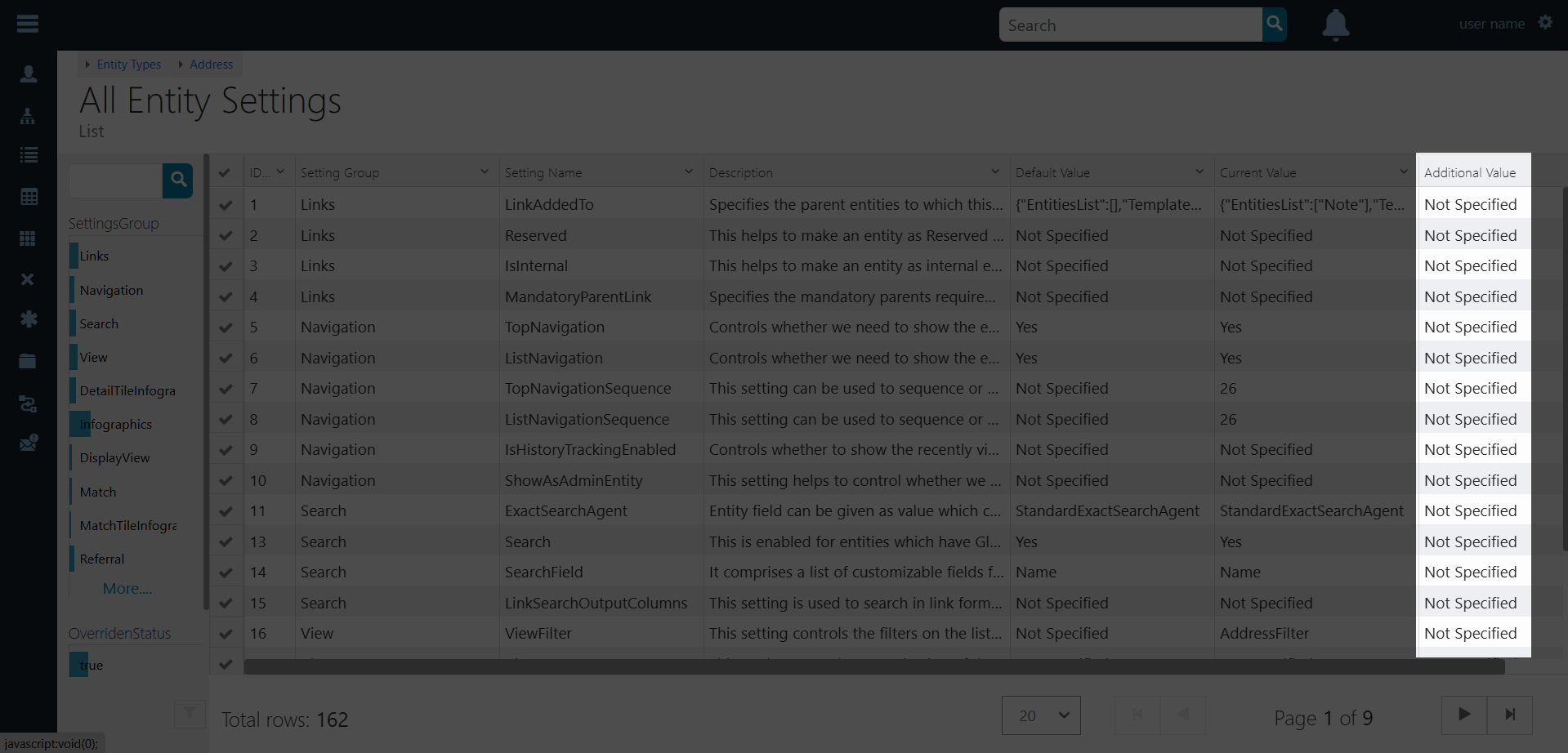The width and height of the screenshot is (1568, 753).
Task: Toggle the checkmark for the TopNavigation row
Action: (226, 327)
